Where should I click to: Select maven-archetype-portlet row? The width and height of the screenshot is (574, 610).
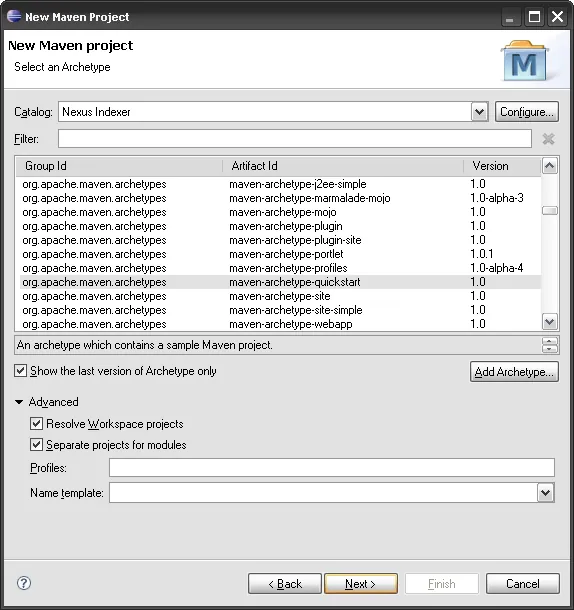279,254
